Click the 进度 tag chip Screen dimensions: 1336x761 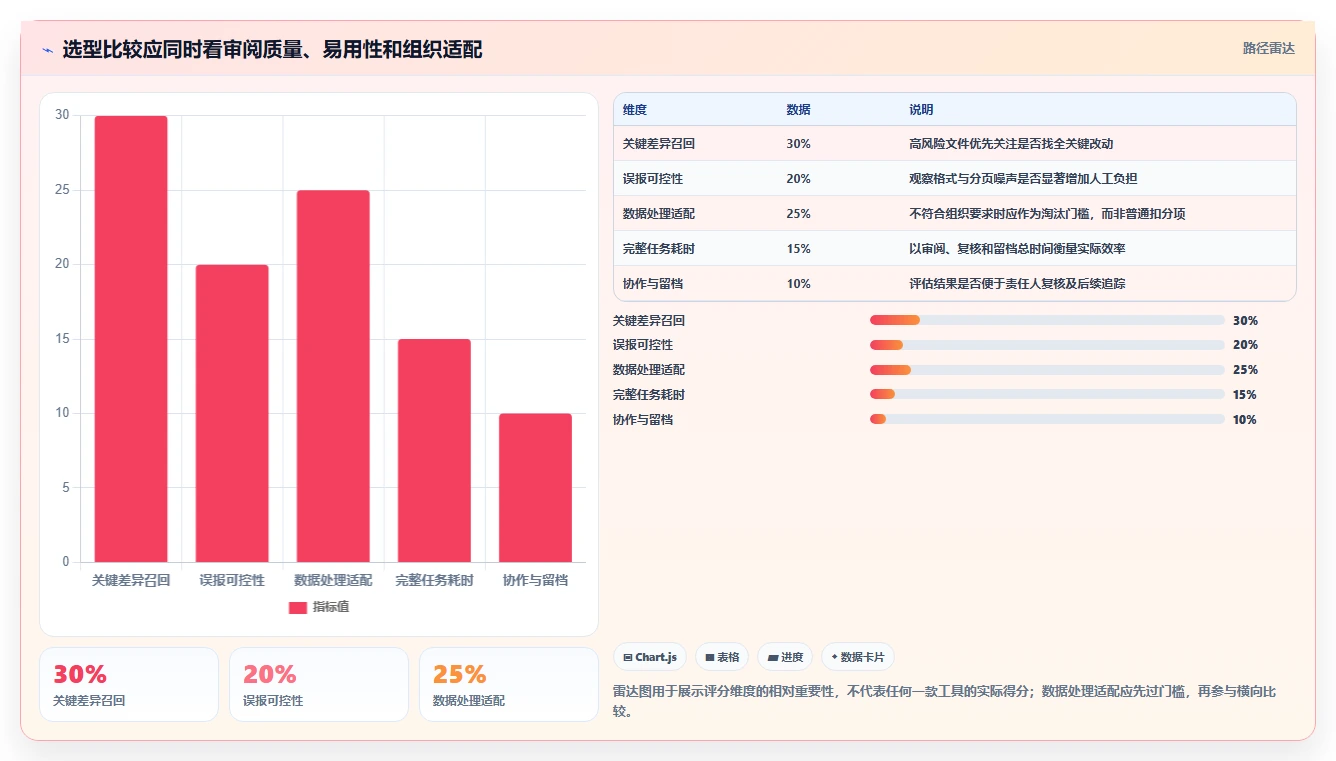pos(785,657)
